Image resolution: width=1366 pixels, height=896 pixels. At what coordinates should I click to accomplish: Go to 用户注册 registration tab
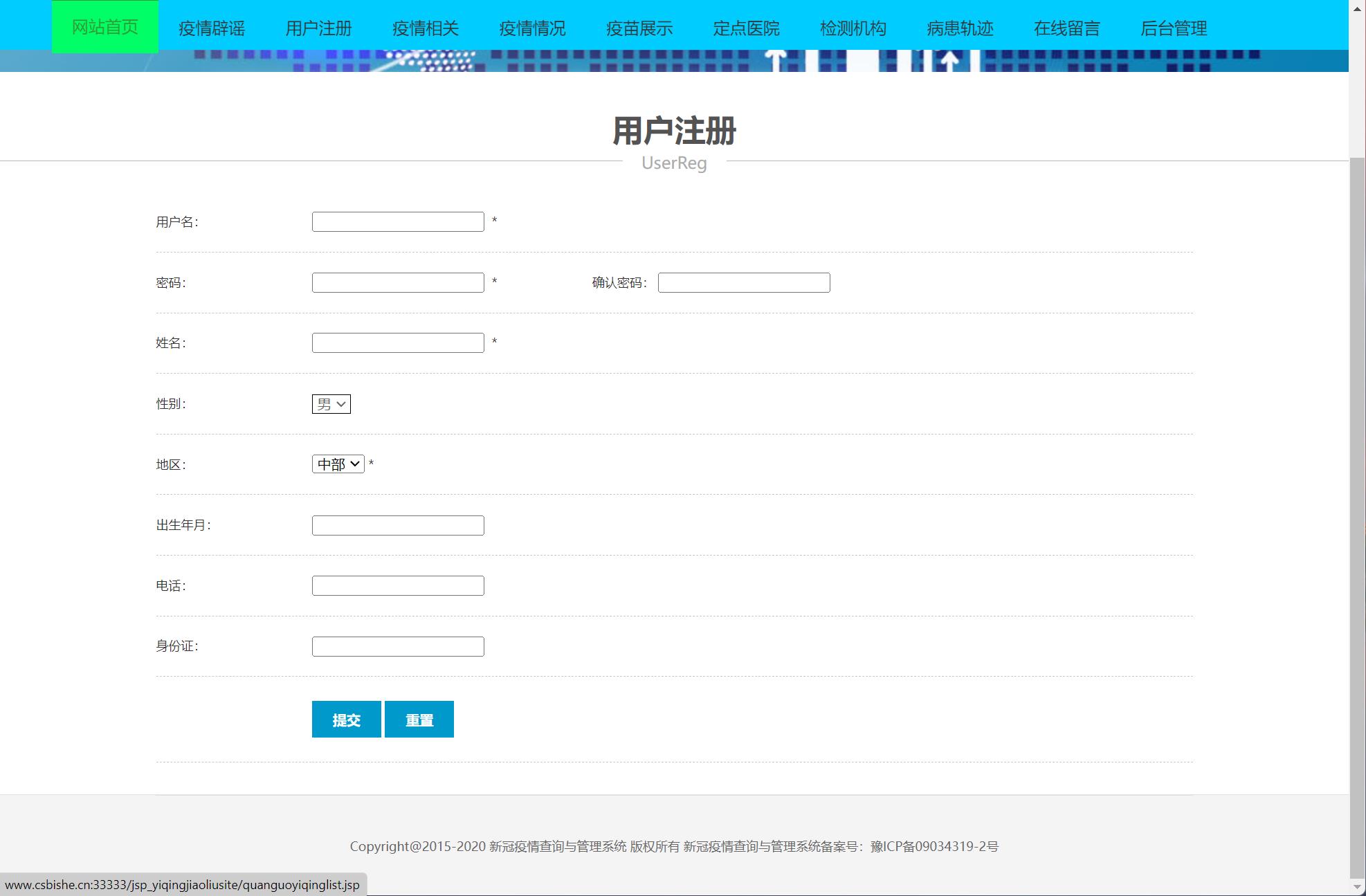pos(318,28)
